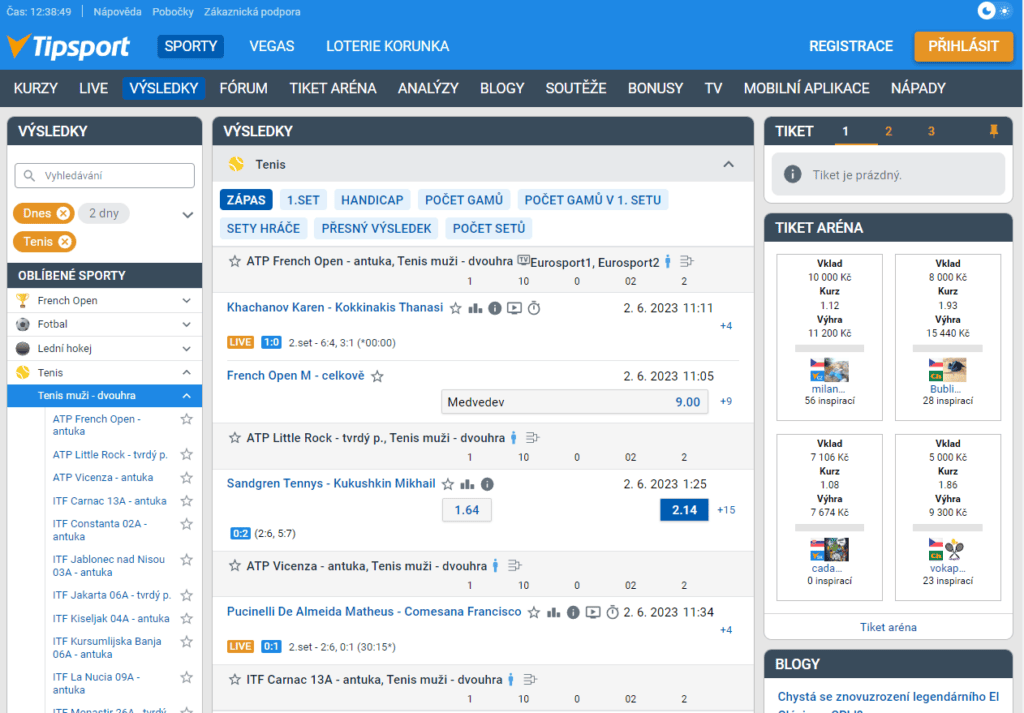Open info for Khachanov - Kokkinakis match
This screenshot has height=713, width=1024.
[x=495, y=308]
